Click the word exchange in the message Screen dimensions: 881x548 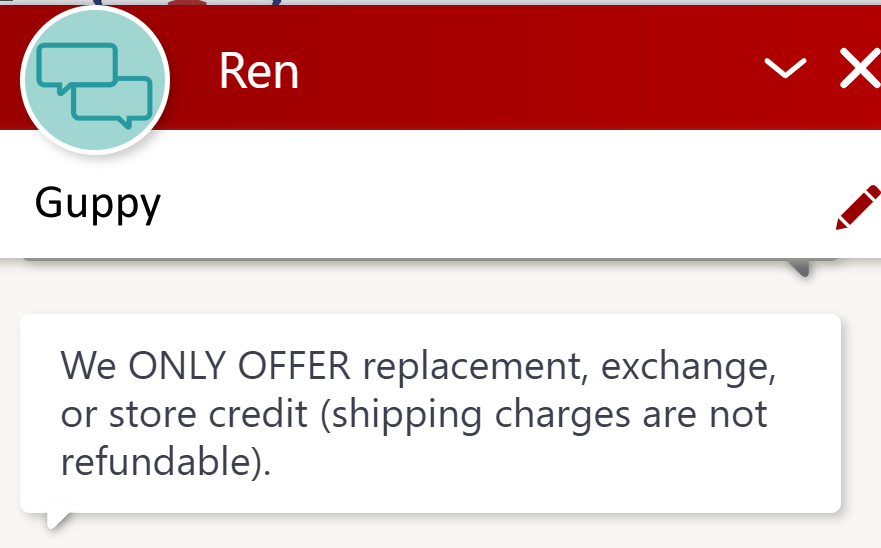[x=688, y=366]
